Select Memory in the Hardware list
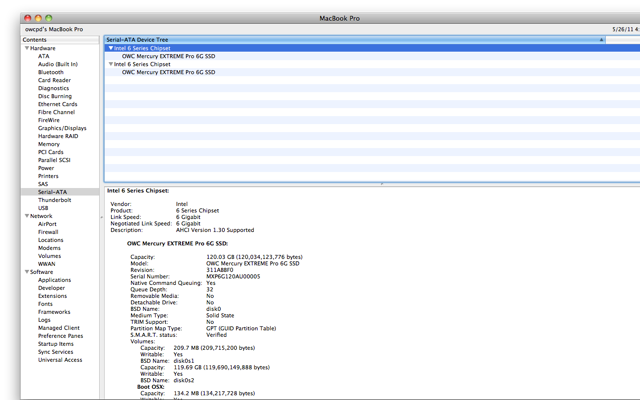 pyautogui.click(x=49, y=144)
